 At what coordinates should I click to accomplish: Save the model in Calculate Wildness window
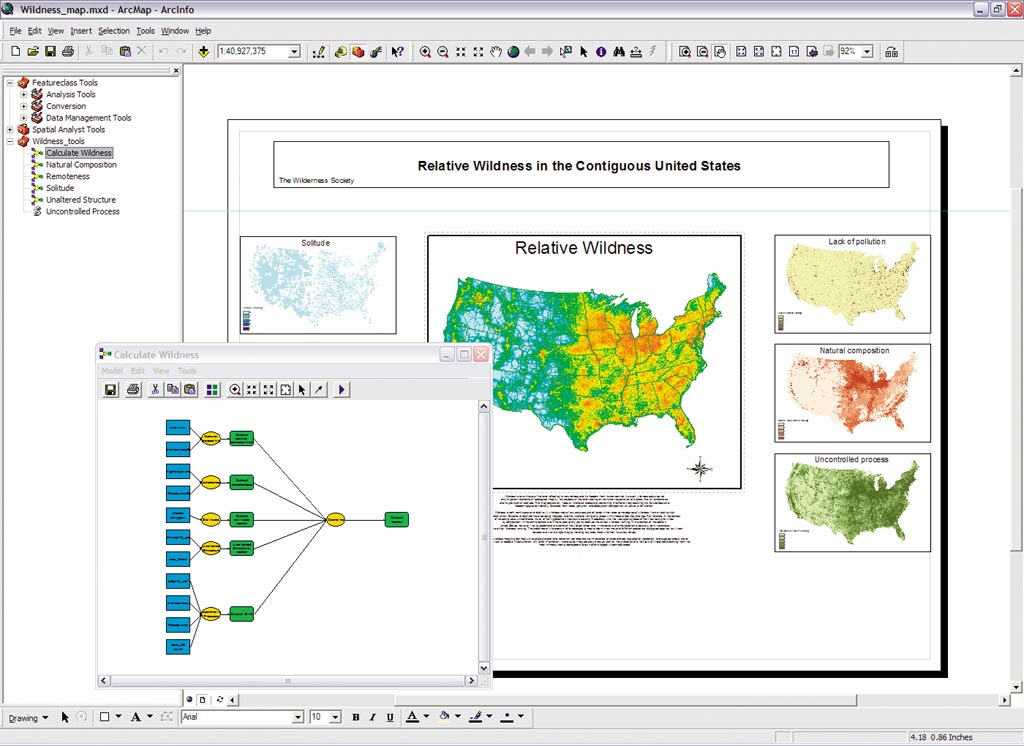tap(111, 390)
